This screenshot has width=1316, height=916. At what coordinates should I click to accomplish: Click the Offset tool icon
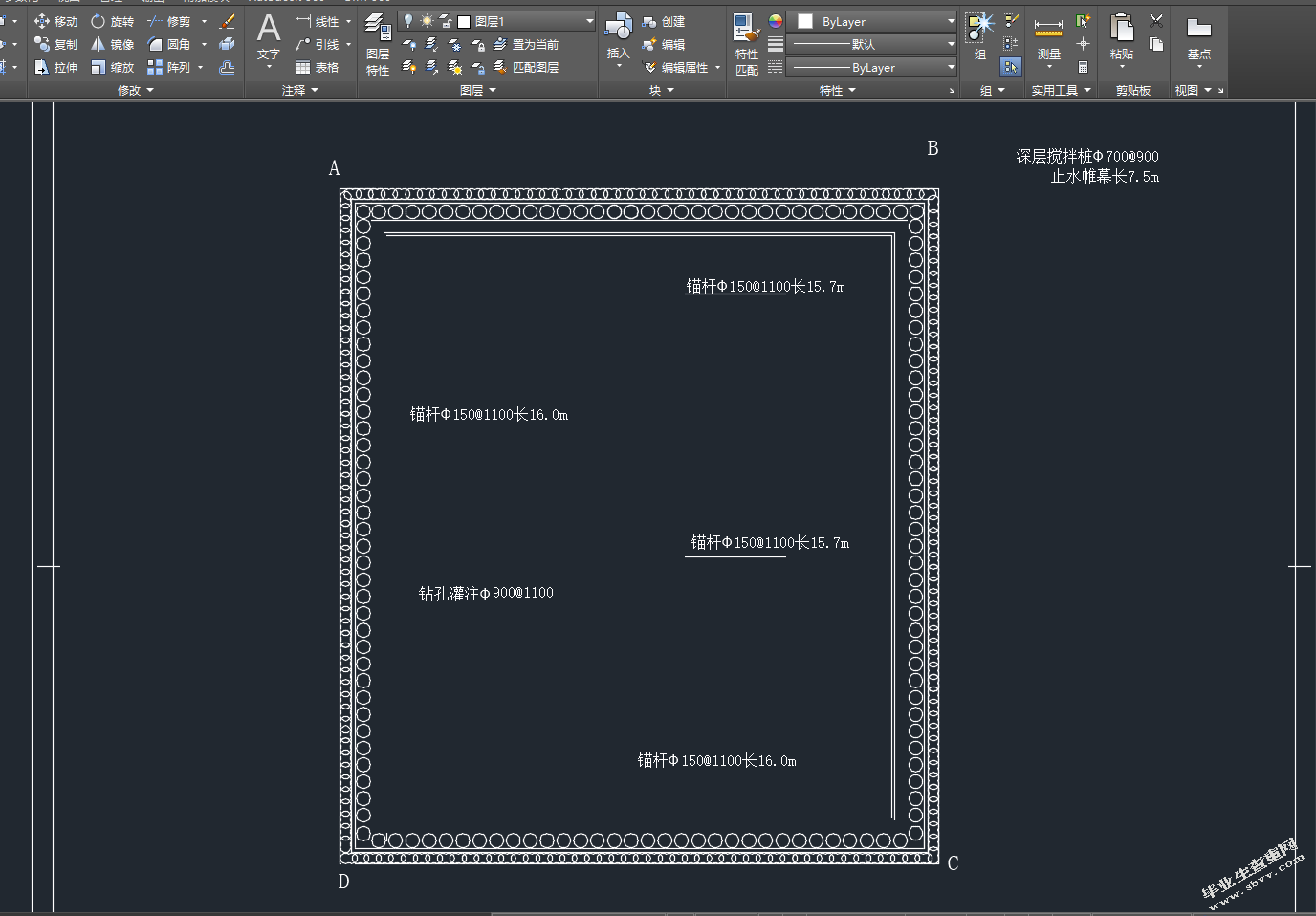(x=227, y=67)
